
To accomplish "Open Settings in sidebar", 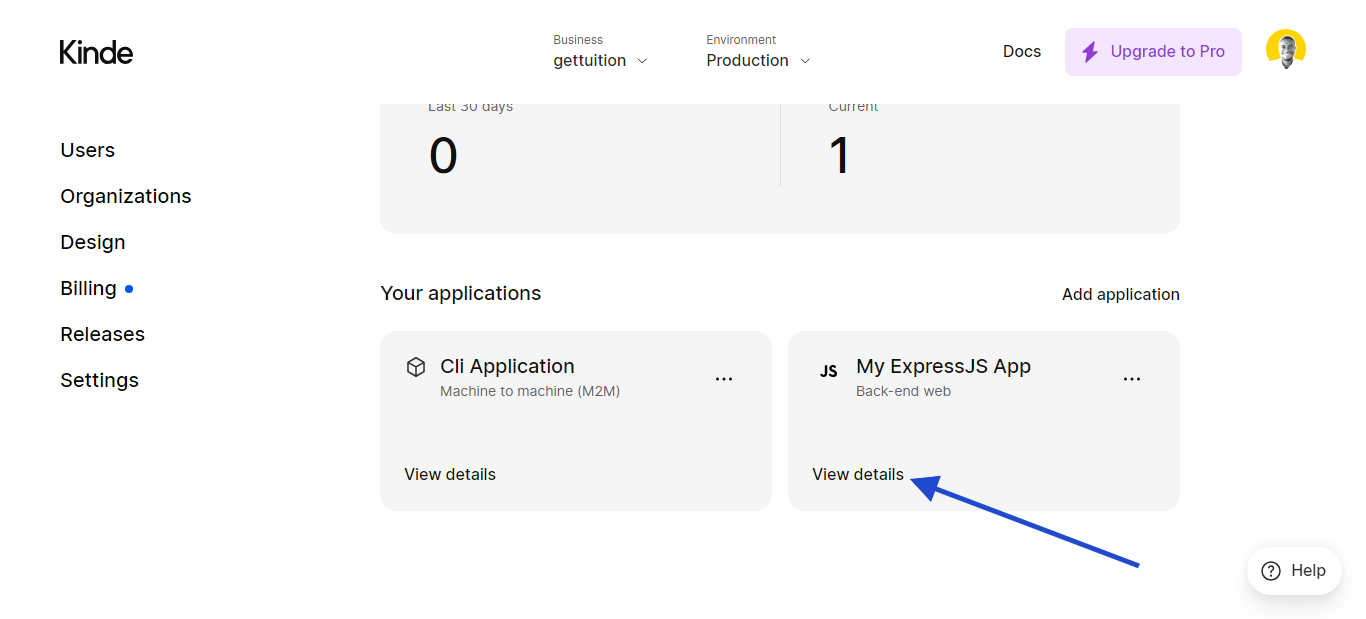I will tap(100, 380).
